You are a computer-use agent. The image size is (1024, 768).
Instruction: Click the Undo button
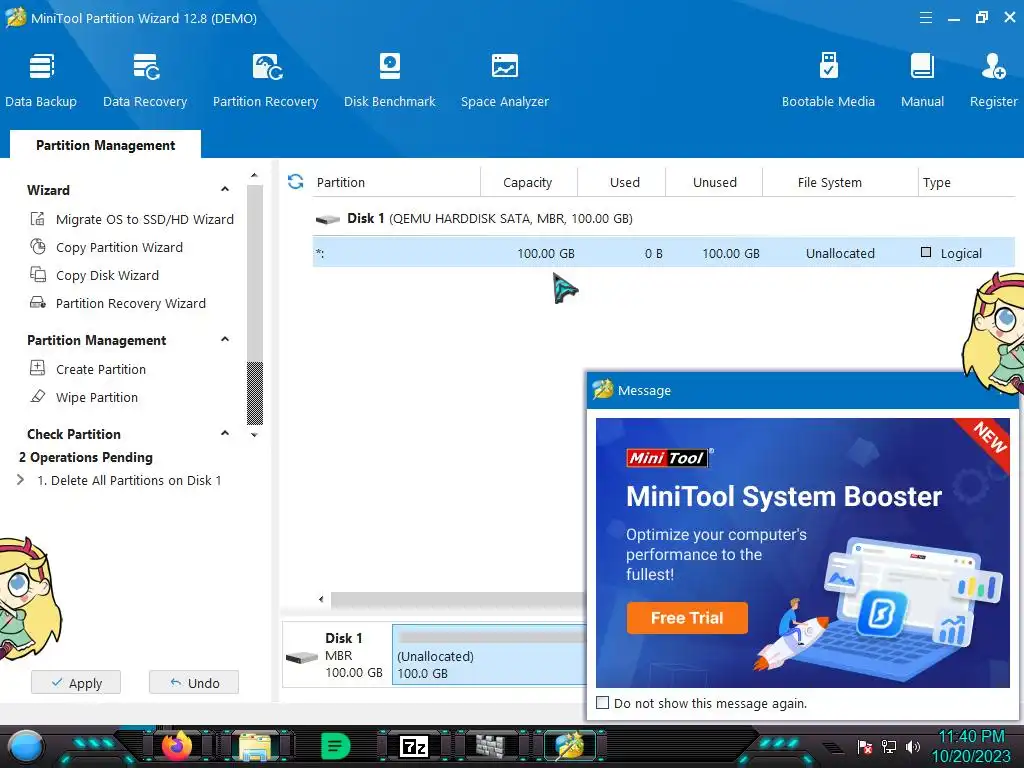pyautogui.click(x=194, y=682)
